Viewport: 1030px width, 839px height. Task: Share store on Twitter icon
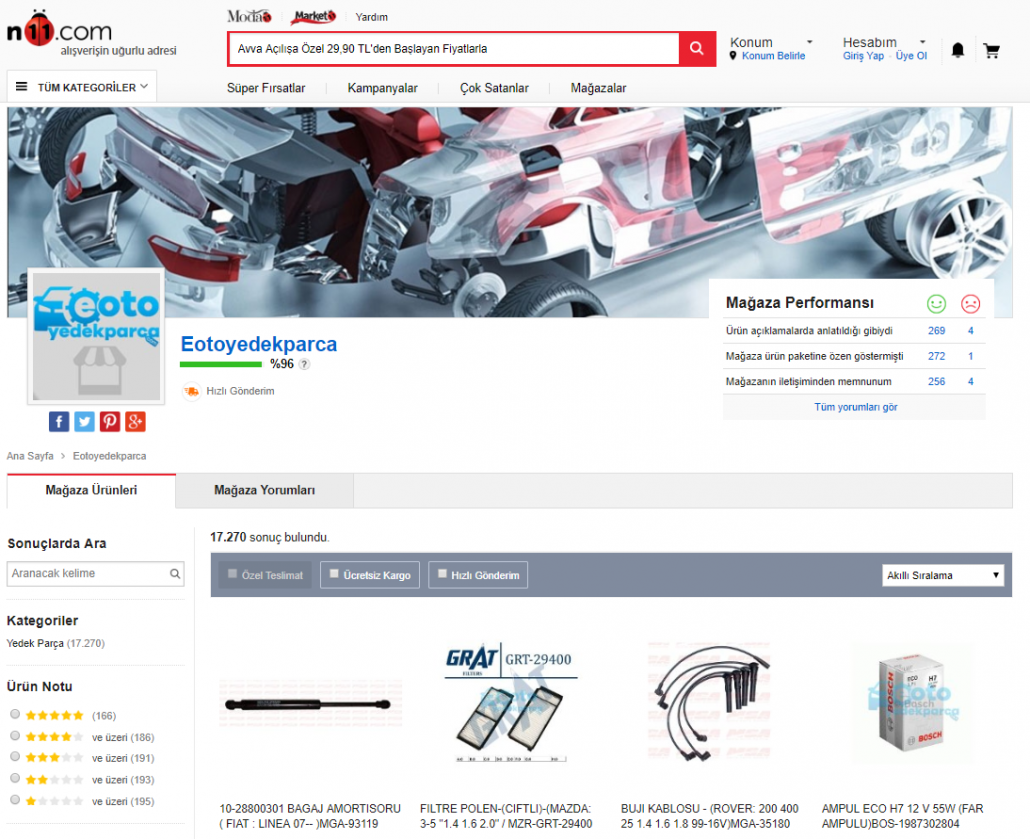(84, 421)
